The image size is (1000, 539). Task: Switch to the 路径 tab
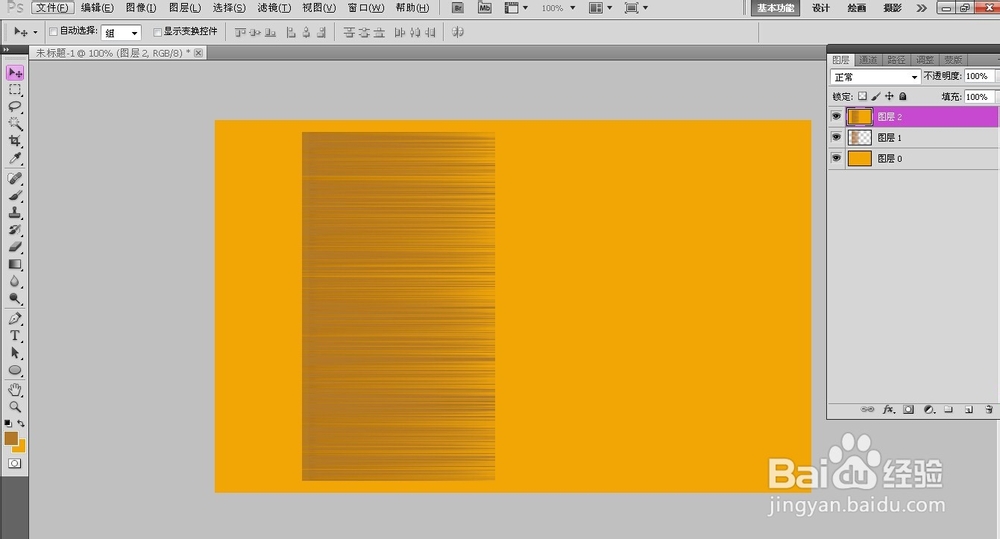896,59
